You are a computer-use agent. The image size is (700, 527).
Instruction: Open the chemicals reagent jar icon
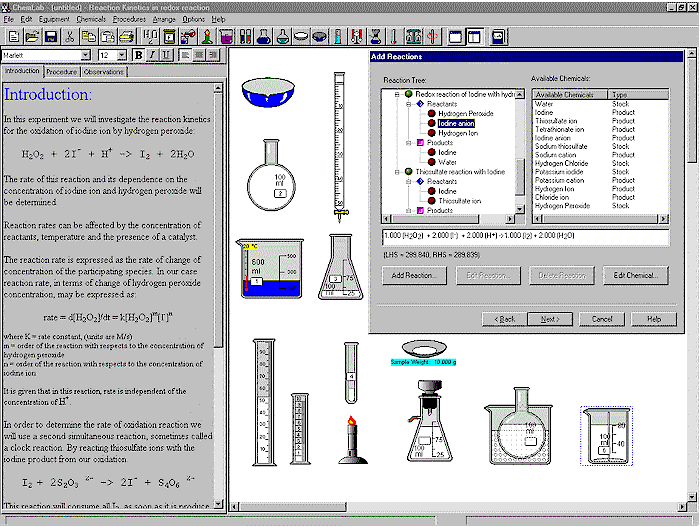tap(169, 37)
